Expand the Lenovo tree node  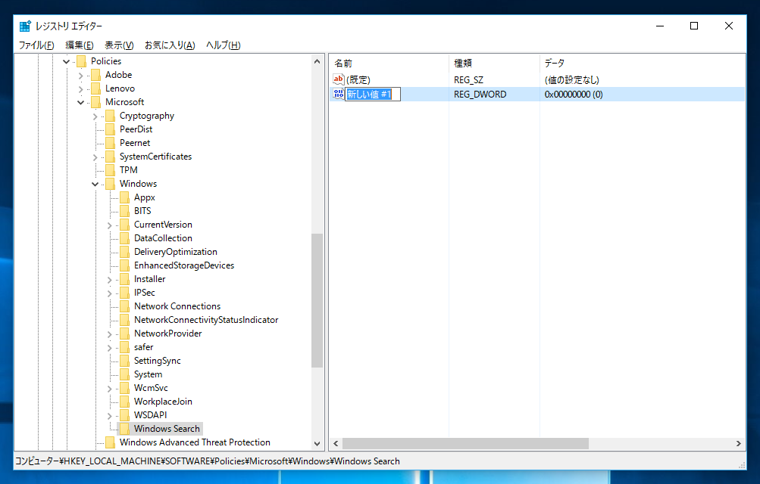point(81,89)
